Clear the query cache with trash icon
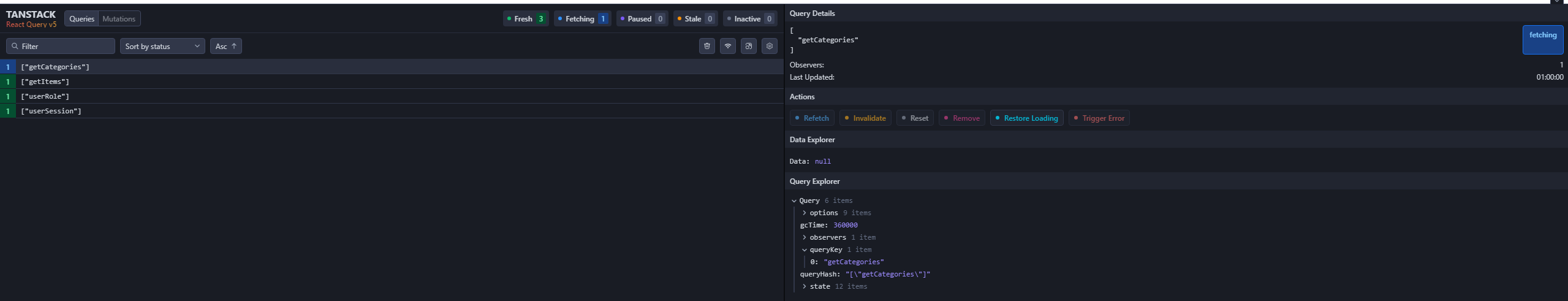Image resolution: width=1568 pixels, height=301 pixels. [x=706, y=46]
